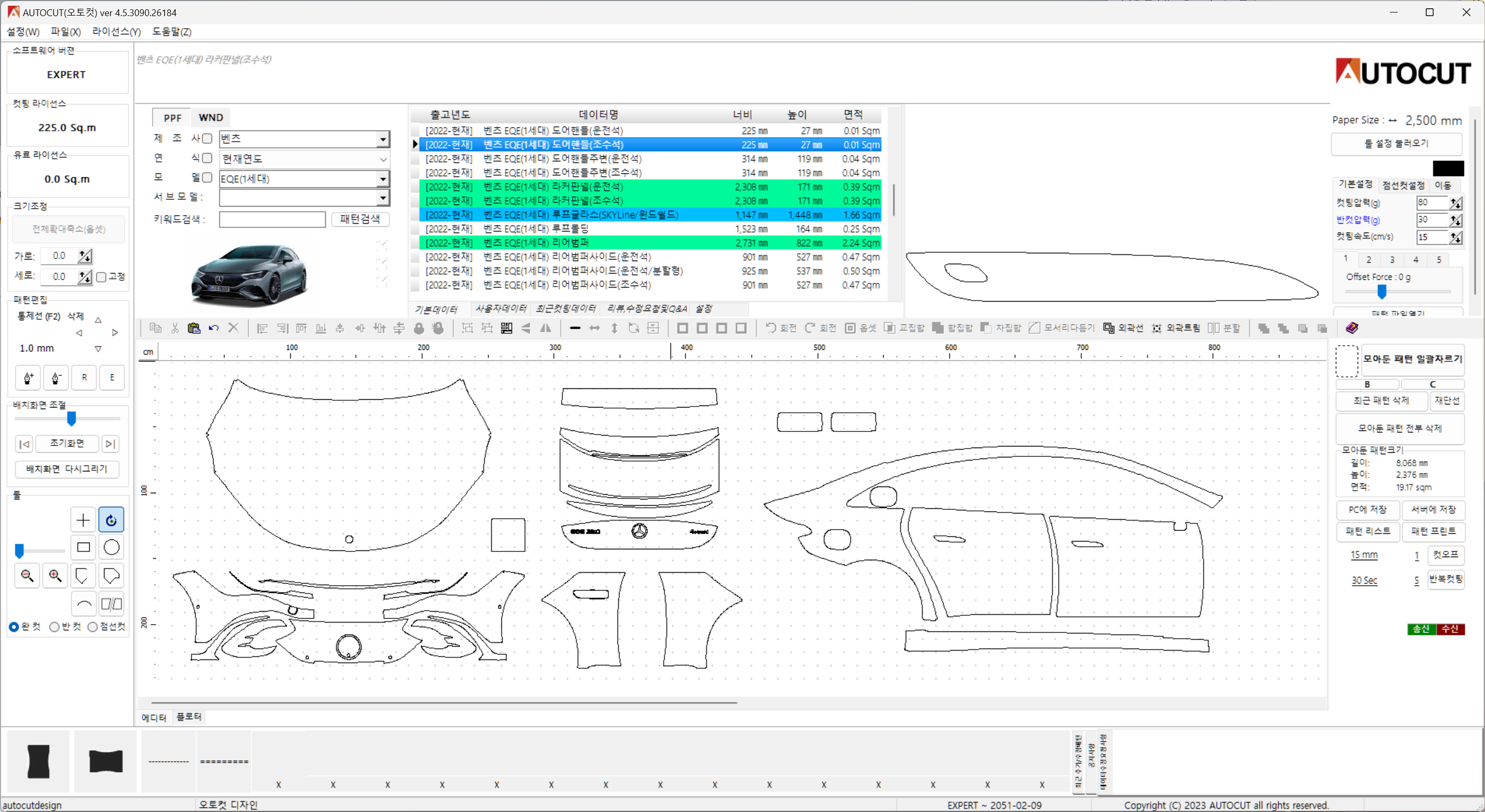This screenshot has height=812, width=1485.
Task: Click the 툴 설정 불러오기 button
Action: click(1396, 143)
